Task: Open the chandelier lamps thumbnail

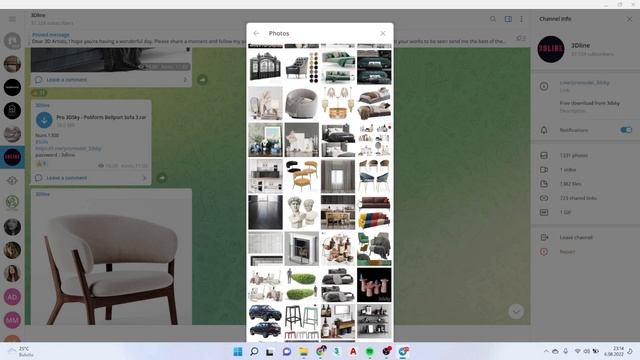Action: point(338,103)
